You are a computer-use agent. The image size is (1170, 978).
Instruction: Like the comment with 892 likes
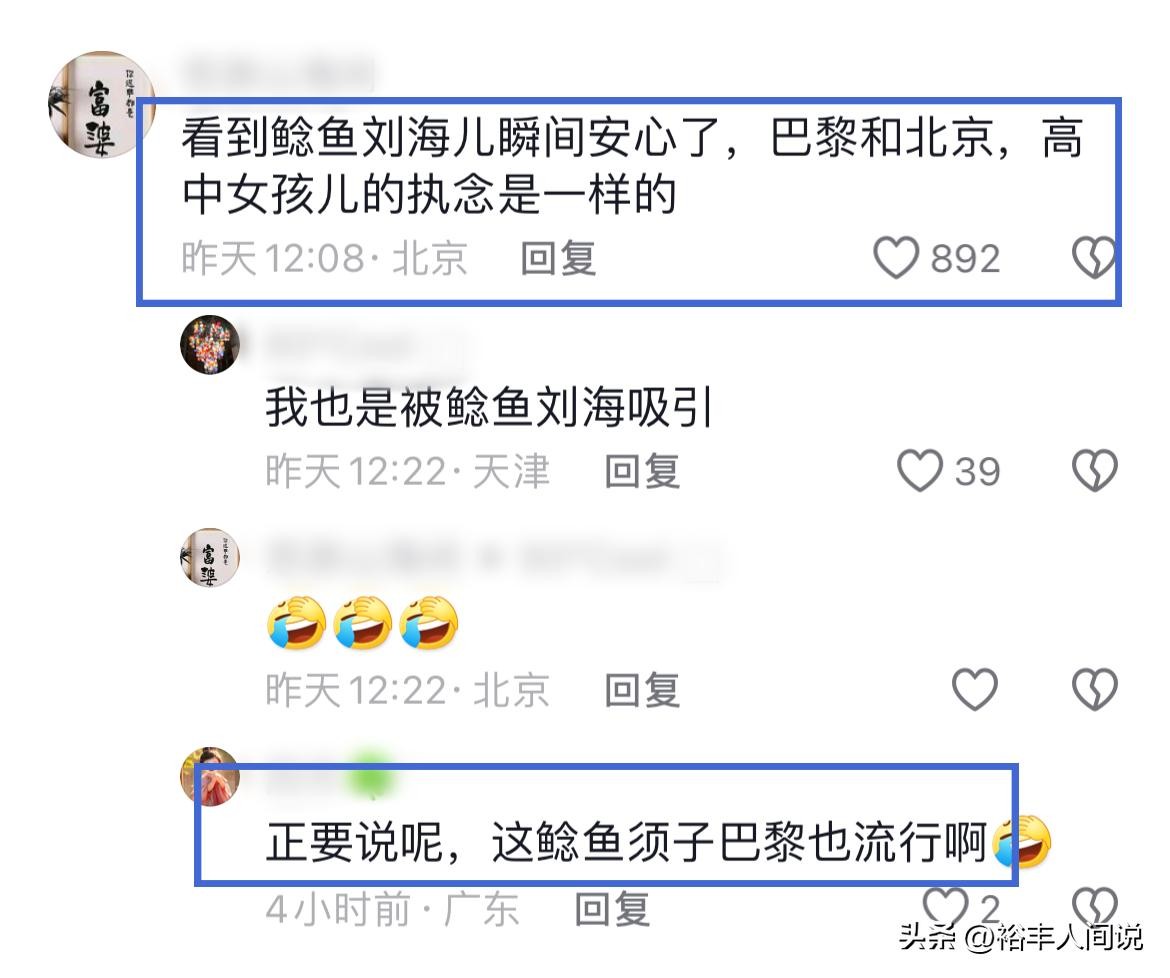(x=895, y=258)
